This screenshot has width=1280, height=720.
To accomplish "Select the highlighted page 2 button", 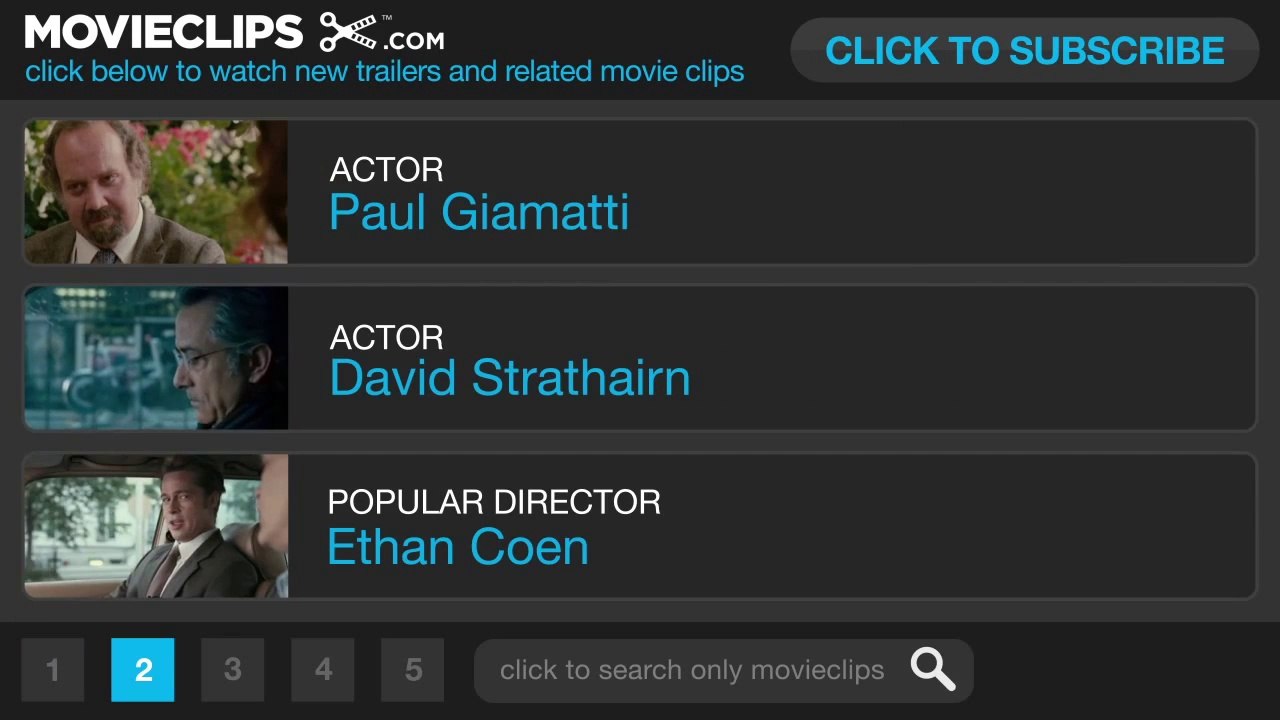I will pyautogui.click(x=143, y=670).
